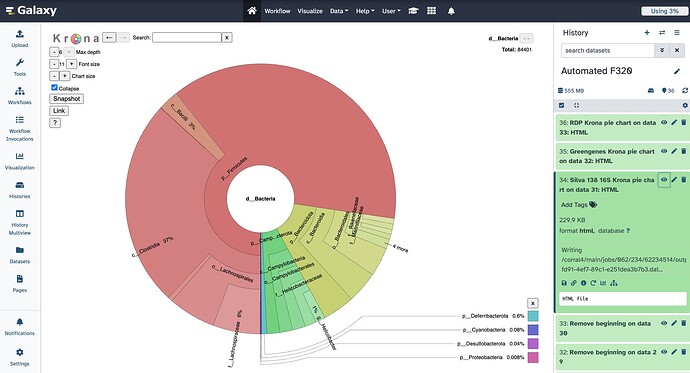Open the User dropdown menu
The height and width of the screenshot is (373, 690).
point(391,11)
